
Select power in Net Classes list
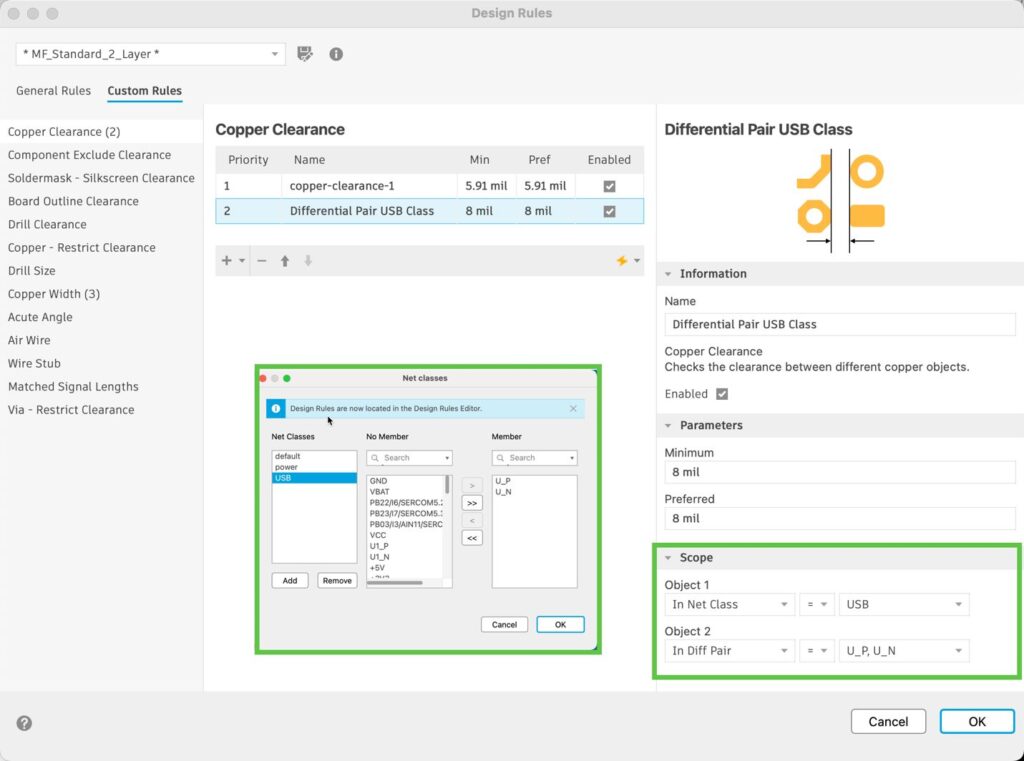[x=314, y=467]
